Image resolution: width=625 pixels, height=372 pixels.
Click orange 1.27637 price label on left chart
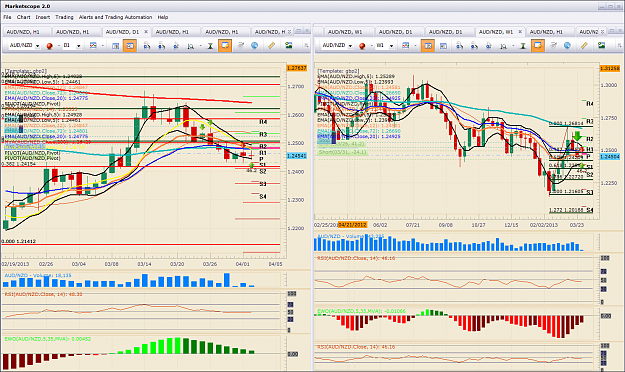[297, 68]
